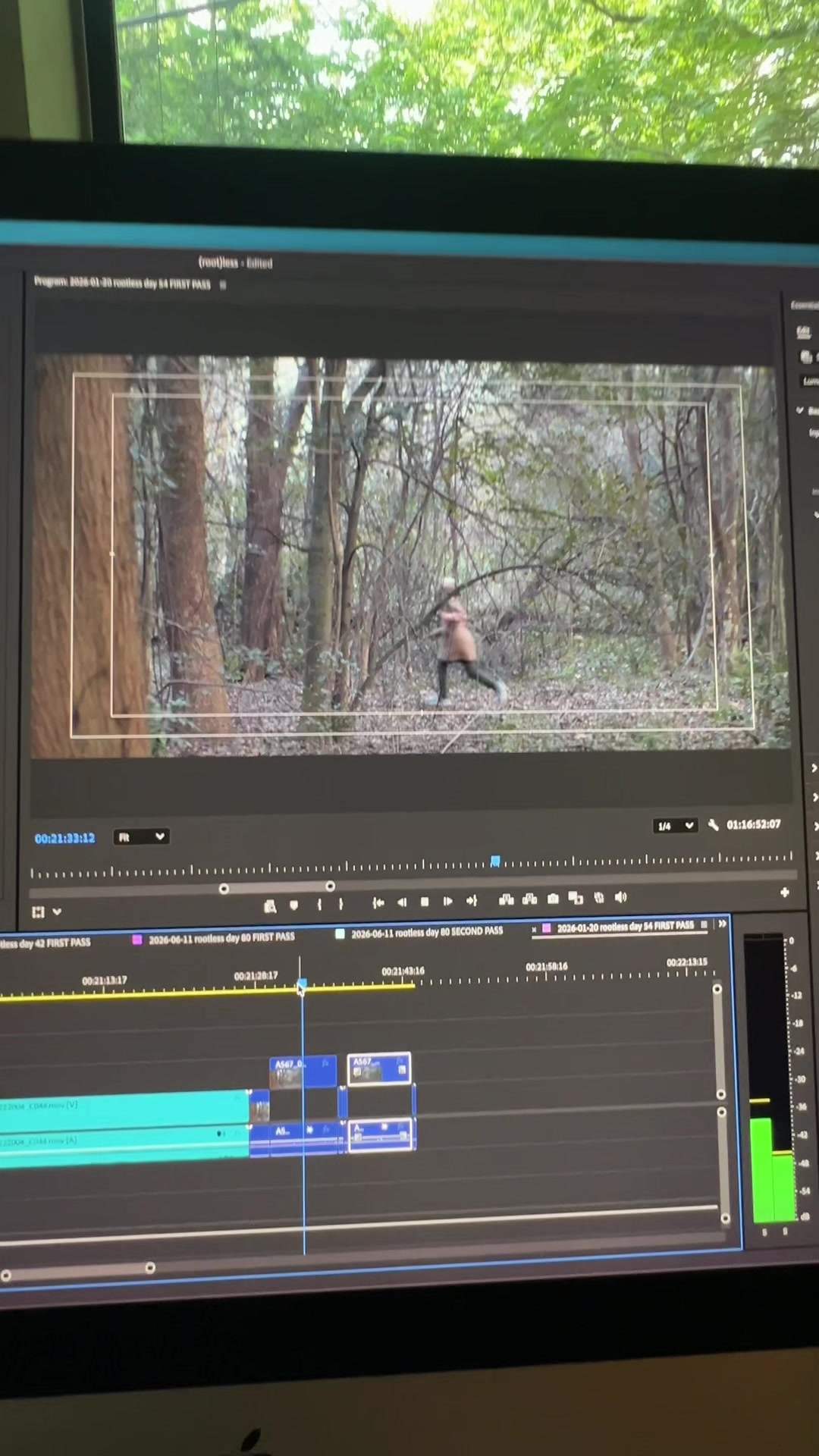Click the frame-bracket icon below the timecode
Viewport: 819px width, 1456px height.
(38, 912)
